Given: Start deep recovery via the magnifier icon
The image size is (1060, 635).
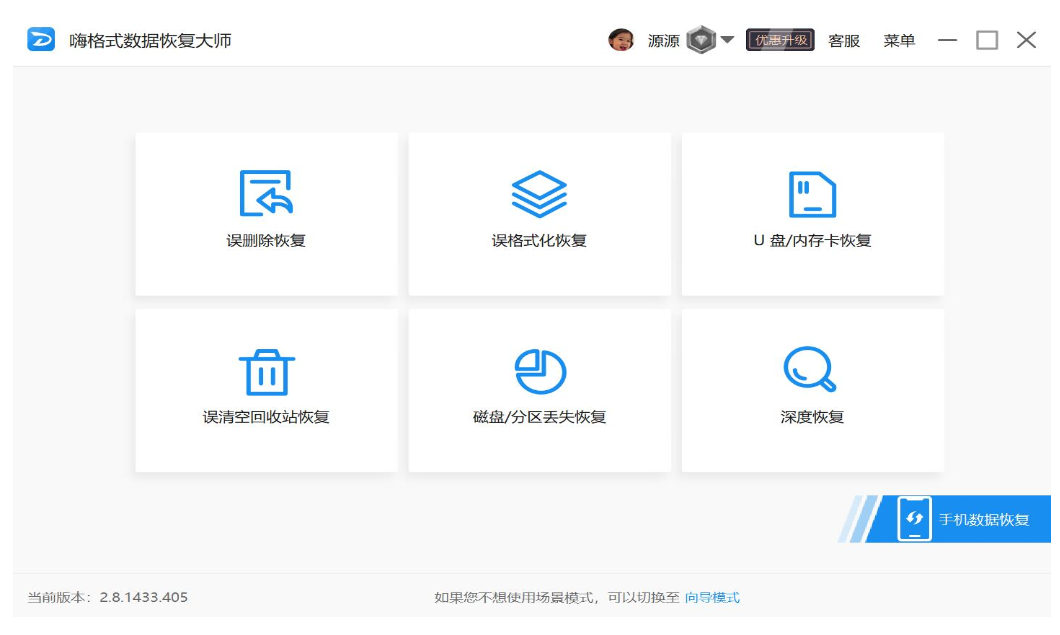Looking at the screenshot, I should point(809,370).
